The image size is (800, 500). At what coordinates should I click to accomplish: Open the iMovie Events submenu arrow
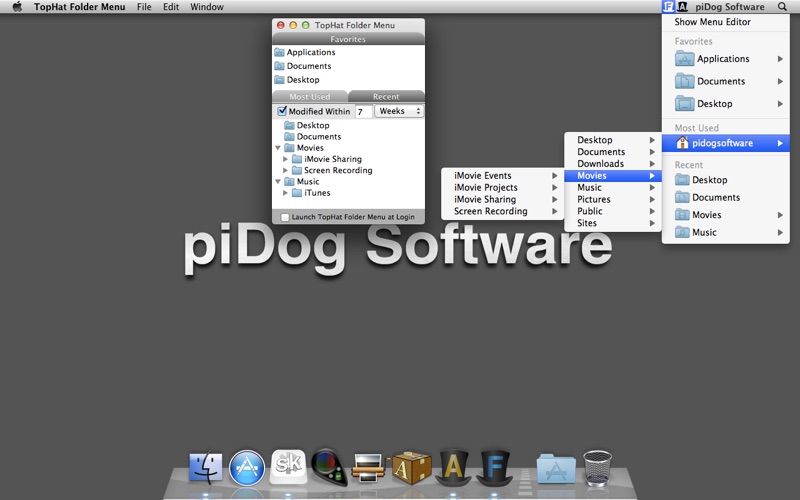[x=554, y=176]
